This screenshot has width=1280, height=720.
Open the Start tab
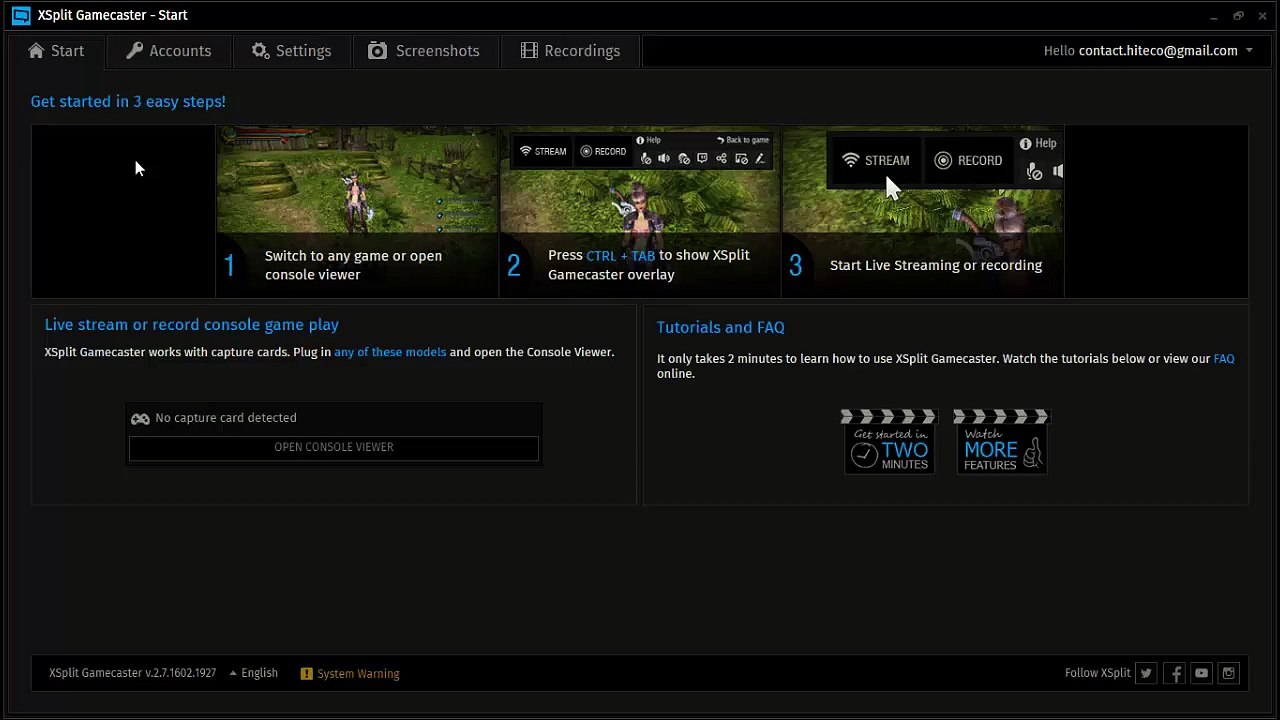coord(56,51)
